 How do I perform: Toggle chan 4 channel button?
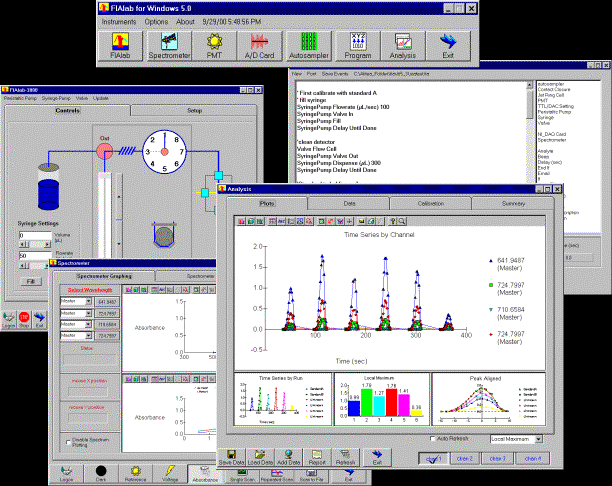533,459
